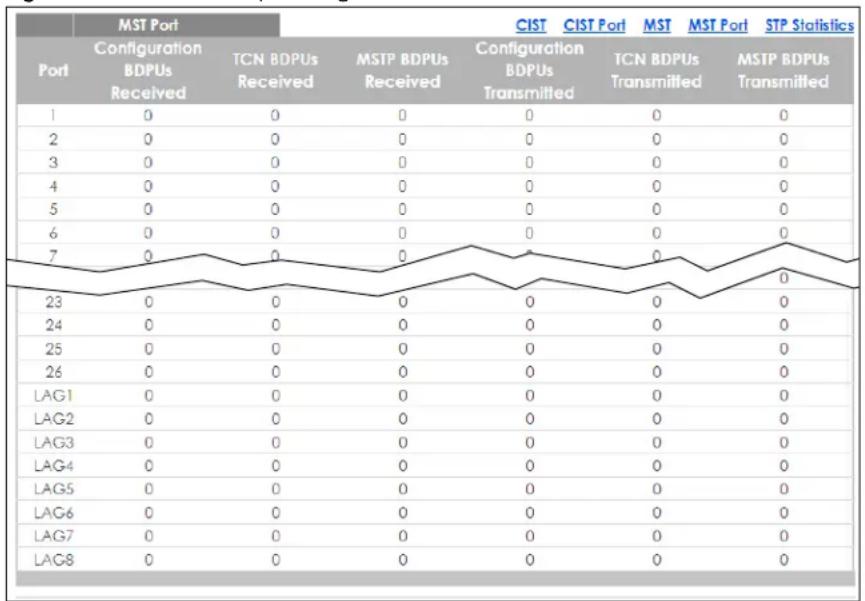View the STP Statistics link
This screenshot has height=601, width=865.
click(809, 25)
